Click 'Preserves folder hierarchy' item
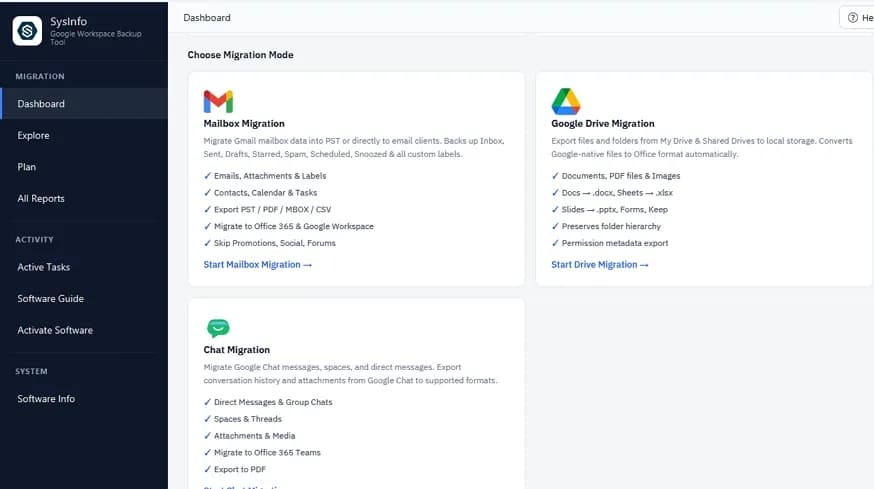The image size is (874, 489). click(x=606, y=226)
